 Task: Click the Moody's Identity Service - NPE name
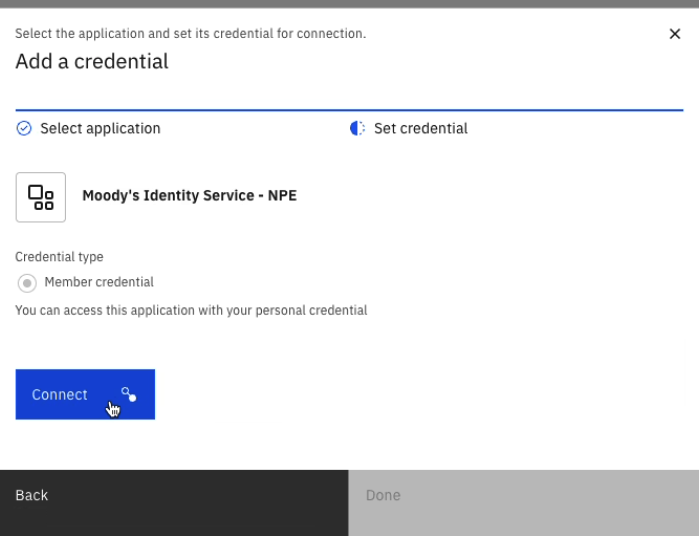click(x=189, y=196)
